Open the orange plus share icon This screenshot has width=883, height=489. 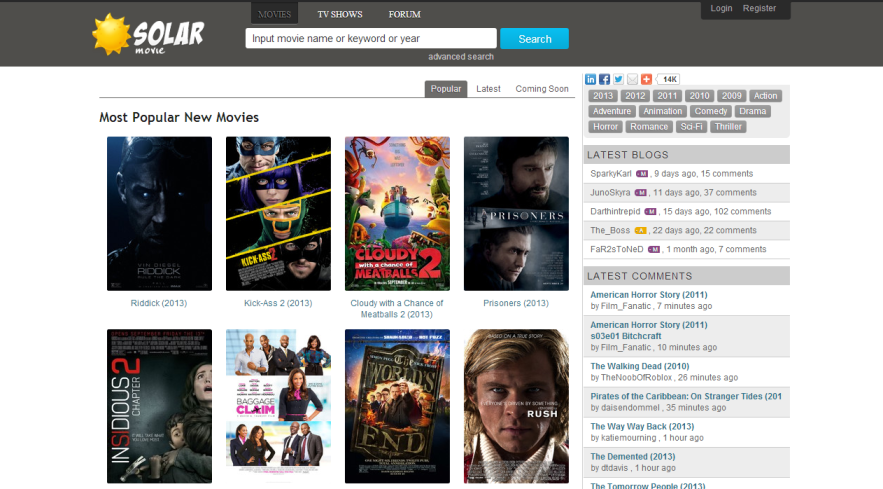tap(646, 79)
